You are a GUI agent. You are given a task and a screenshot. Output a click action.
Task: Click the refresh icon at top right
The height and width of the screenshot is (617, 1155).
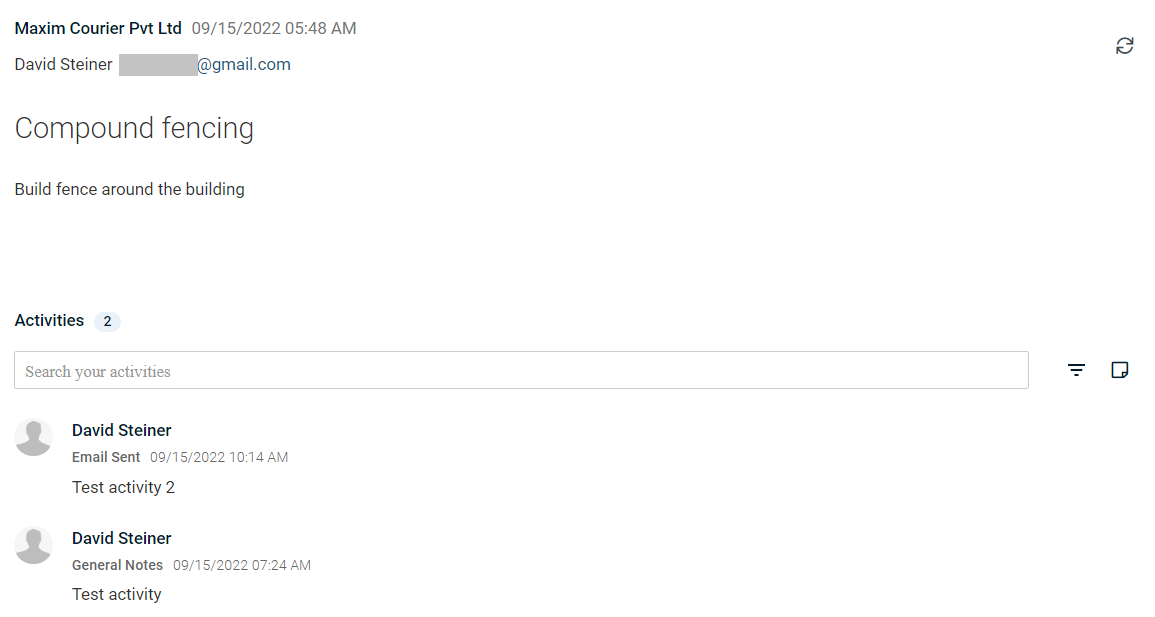1124,46
